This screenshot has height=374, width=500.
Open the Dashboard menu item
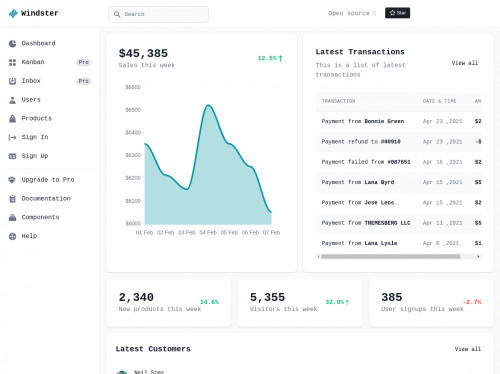point(50,44)
